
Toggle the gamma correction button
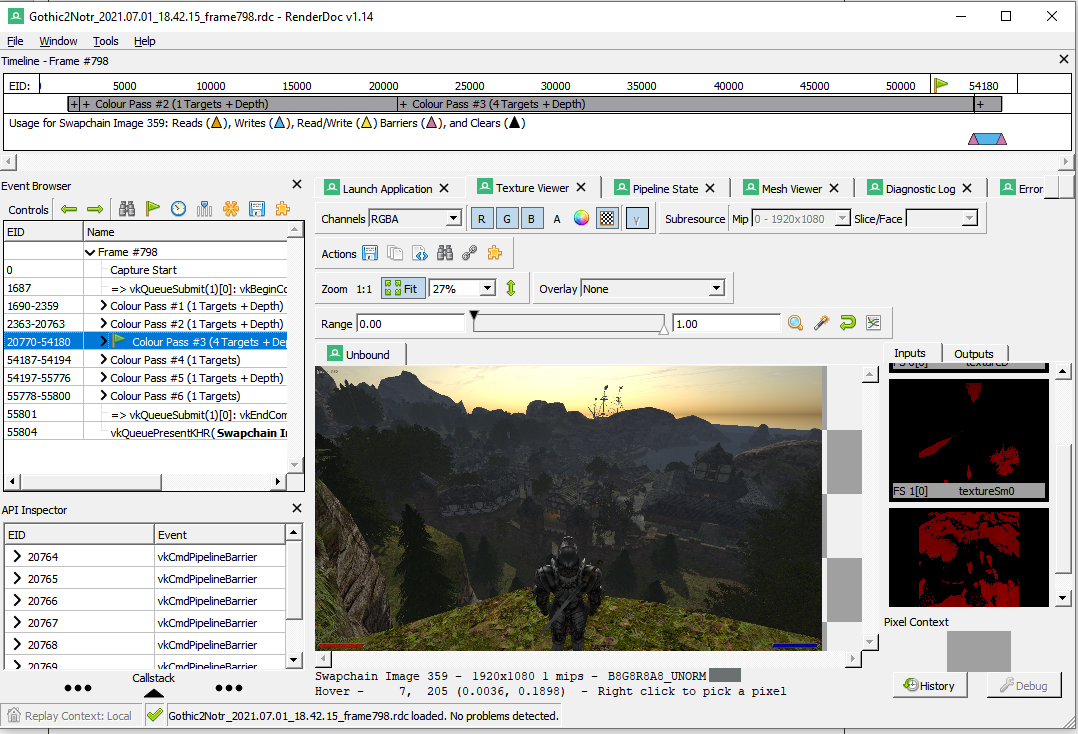tap(637, 217)
